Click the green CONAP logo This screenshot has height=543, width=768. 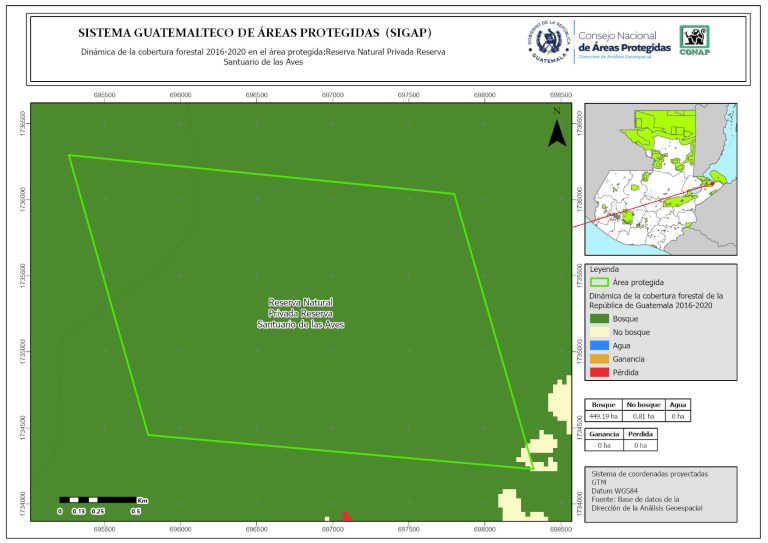click(x=696, y=42)
